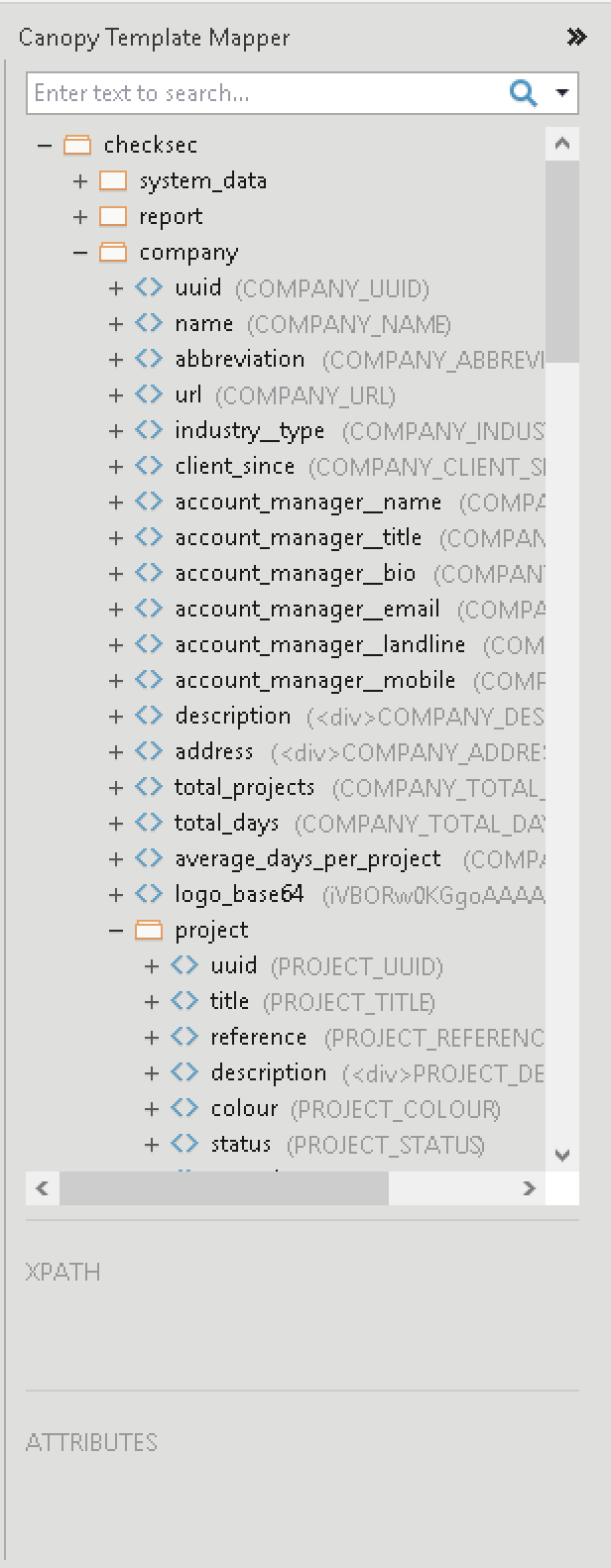This screenshot has height=1568, width=611.
Task: Open the search options dropdown arrow
Action: click(561, 93)
